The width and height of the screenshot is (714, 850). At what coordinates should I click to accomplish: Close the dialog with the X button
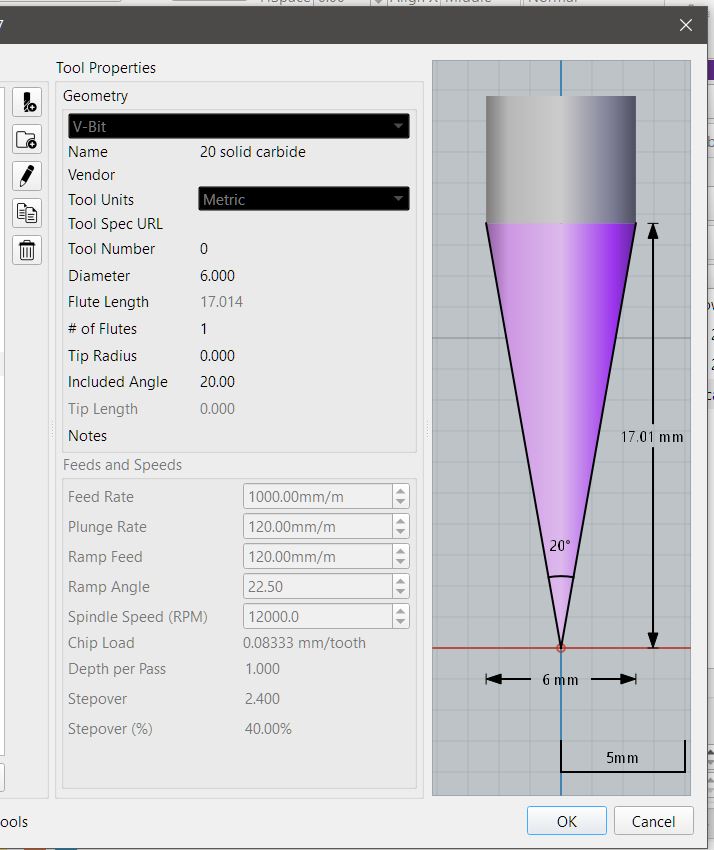coord(686,26)
